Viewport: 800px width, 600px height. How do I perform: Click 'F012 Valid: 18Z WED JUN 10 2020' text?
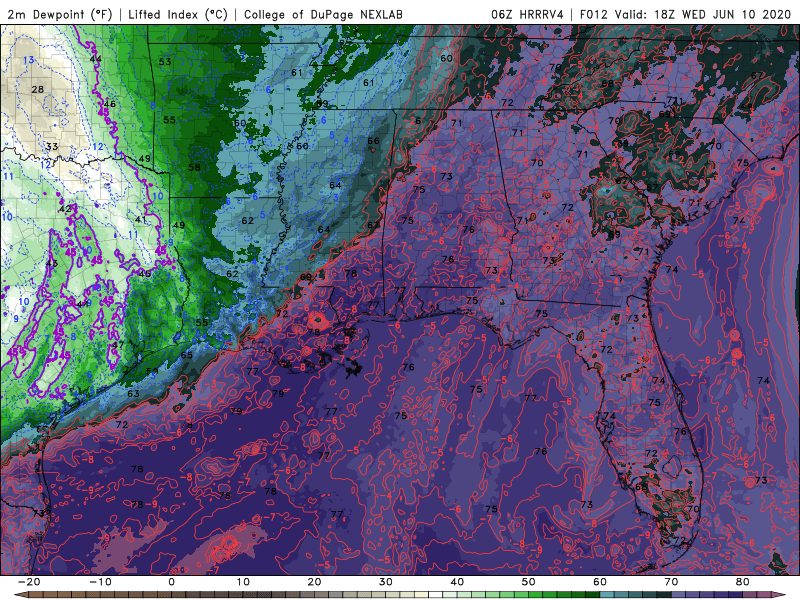685,14
